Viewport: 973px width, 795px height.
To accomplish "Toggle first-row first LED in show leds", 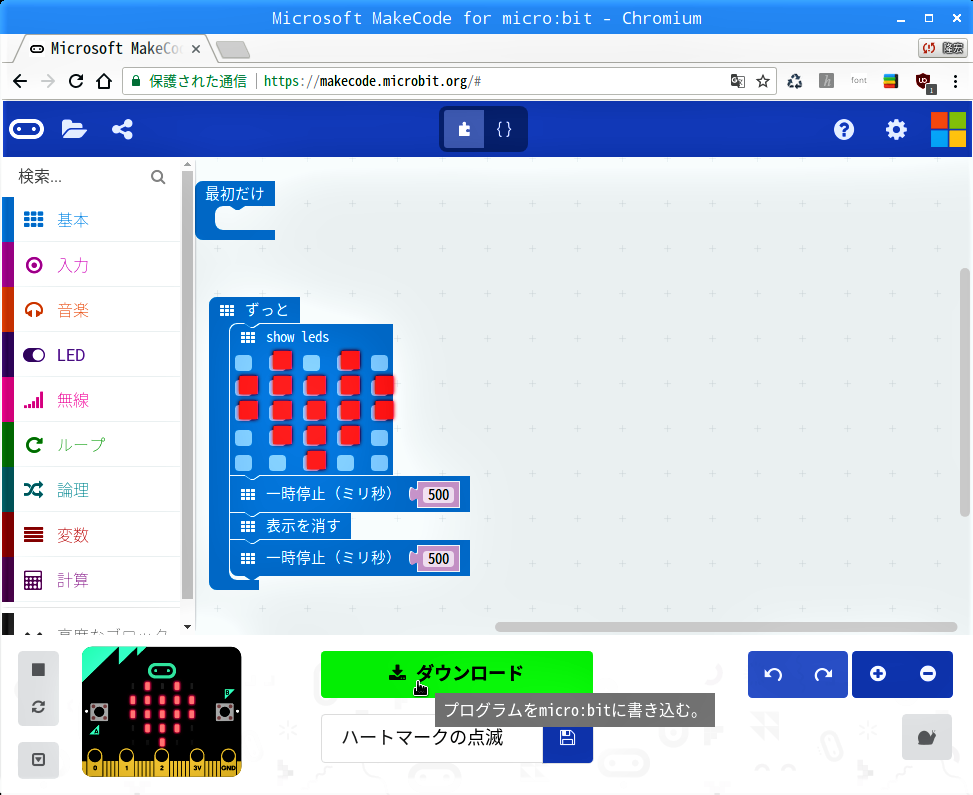I will (244, 362).
